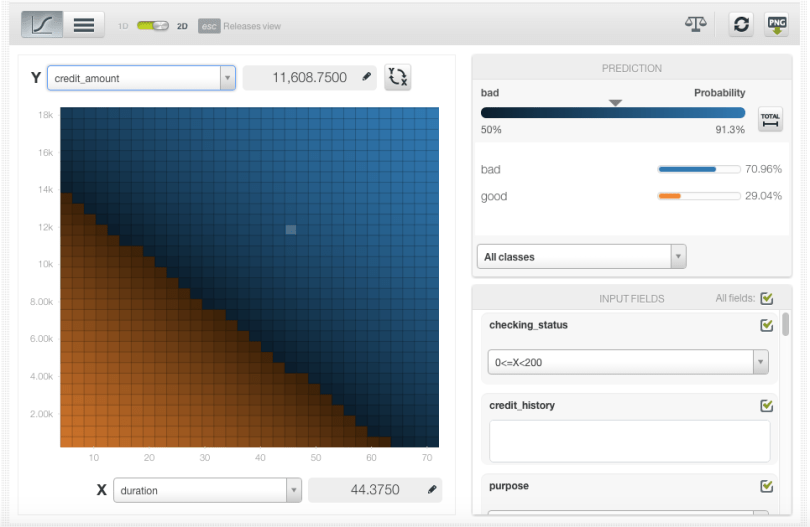Expand the All classes dropdown
This screenshot has height=527, width=810.
click(x=581, y=257)
